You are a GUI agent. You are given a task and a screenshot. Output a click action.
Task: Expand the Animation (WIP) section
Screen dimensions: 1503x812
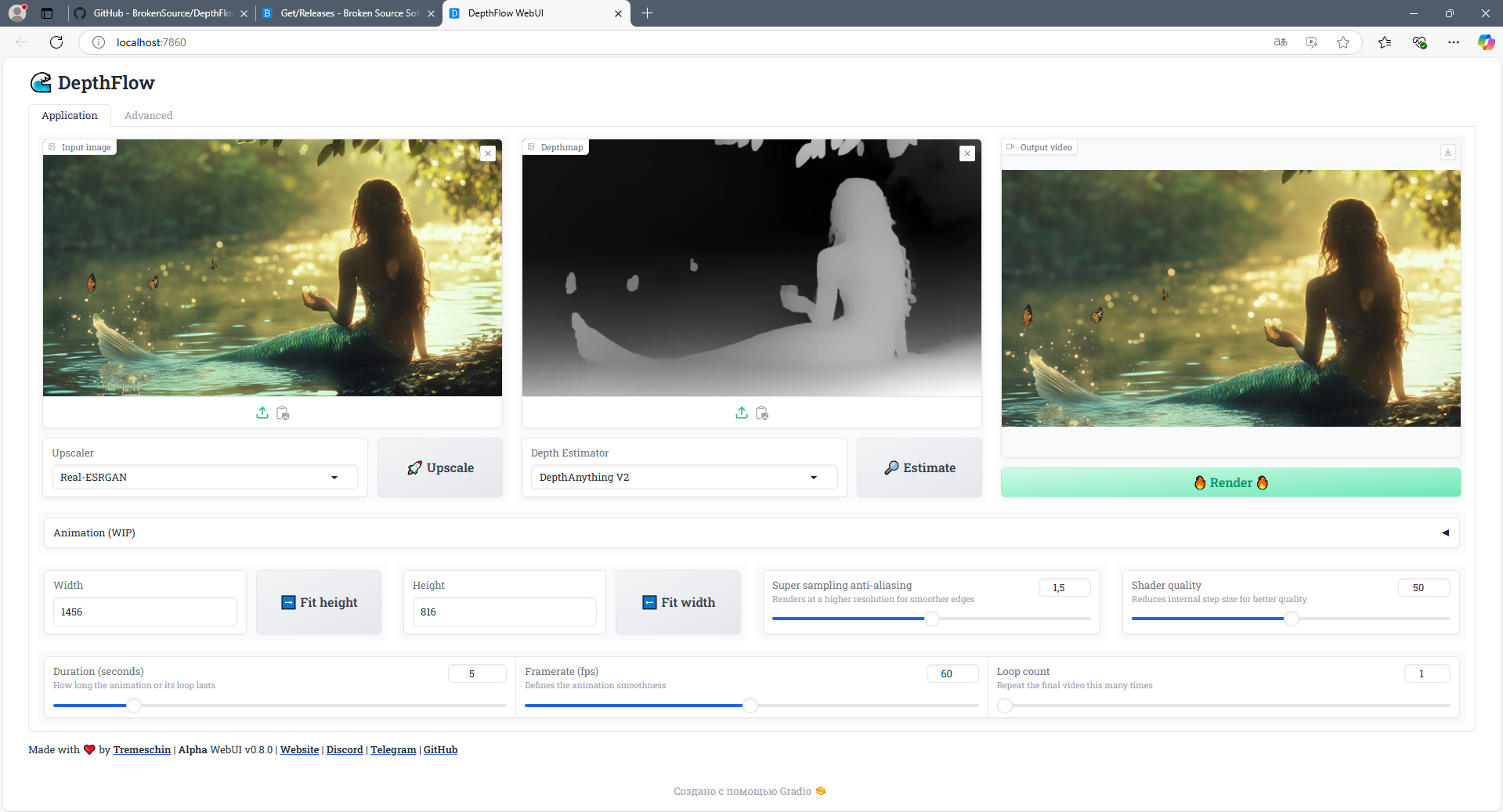click(x=751, y=532)
